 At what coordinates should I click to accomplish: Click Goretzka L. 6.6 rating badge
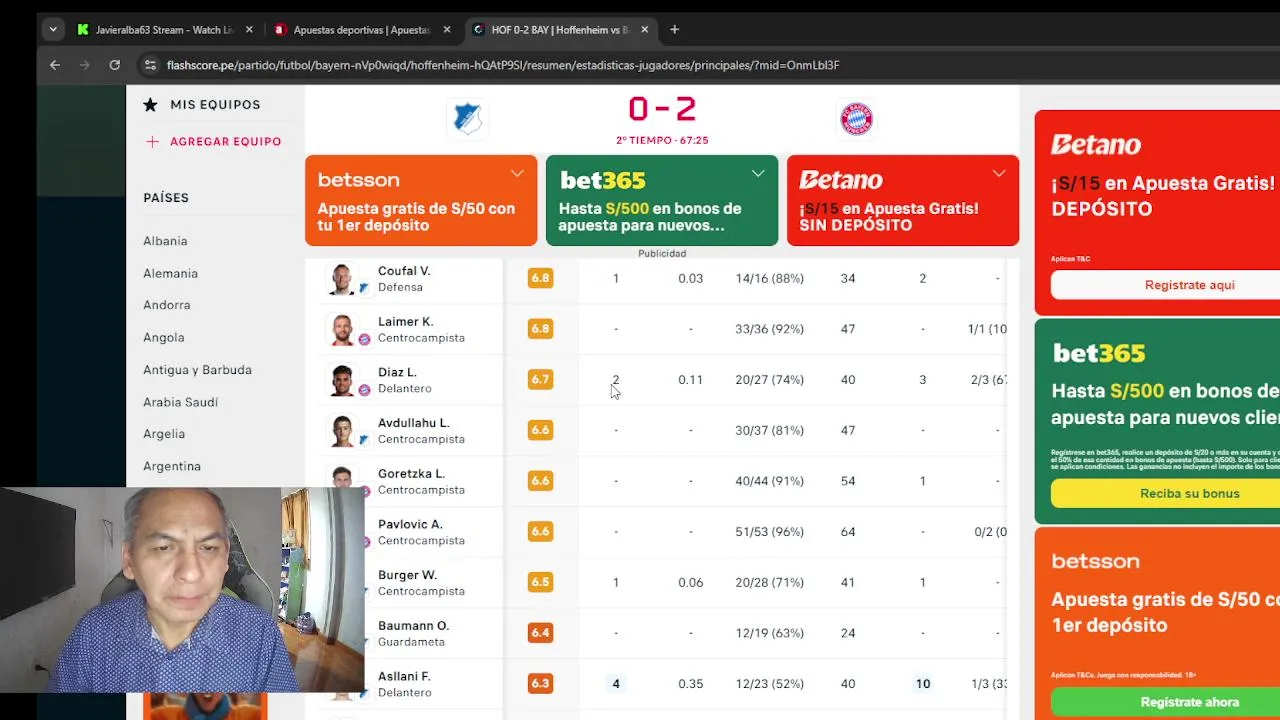[x=540, y=481]
